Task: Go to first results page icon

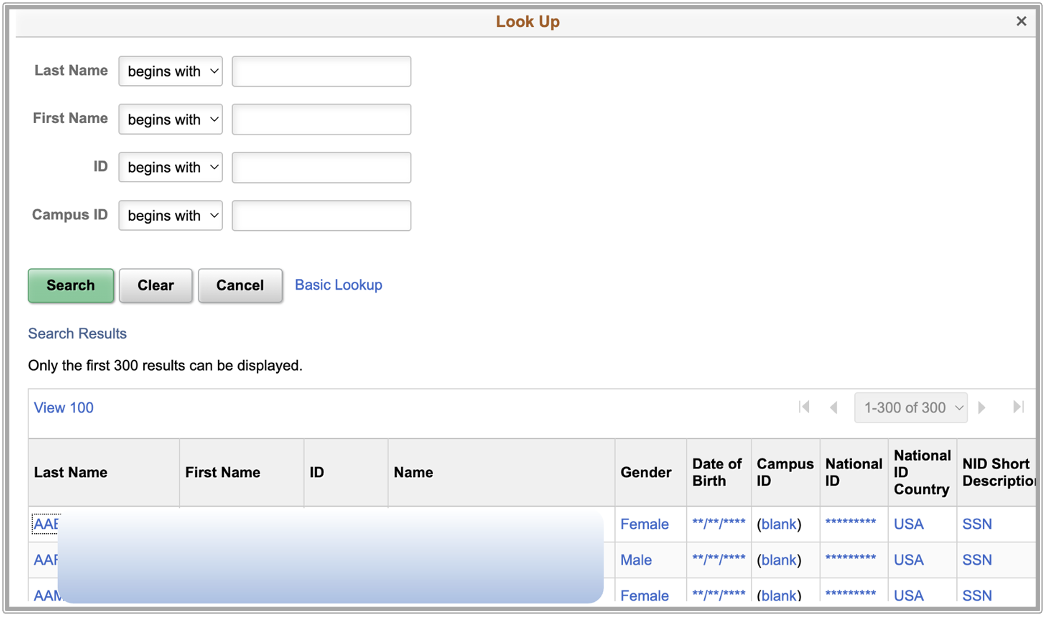Action: [x=804, y=407]
